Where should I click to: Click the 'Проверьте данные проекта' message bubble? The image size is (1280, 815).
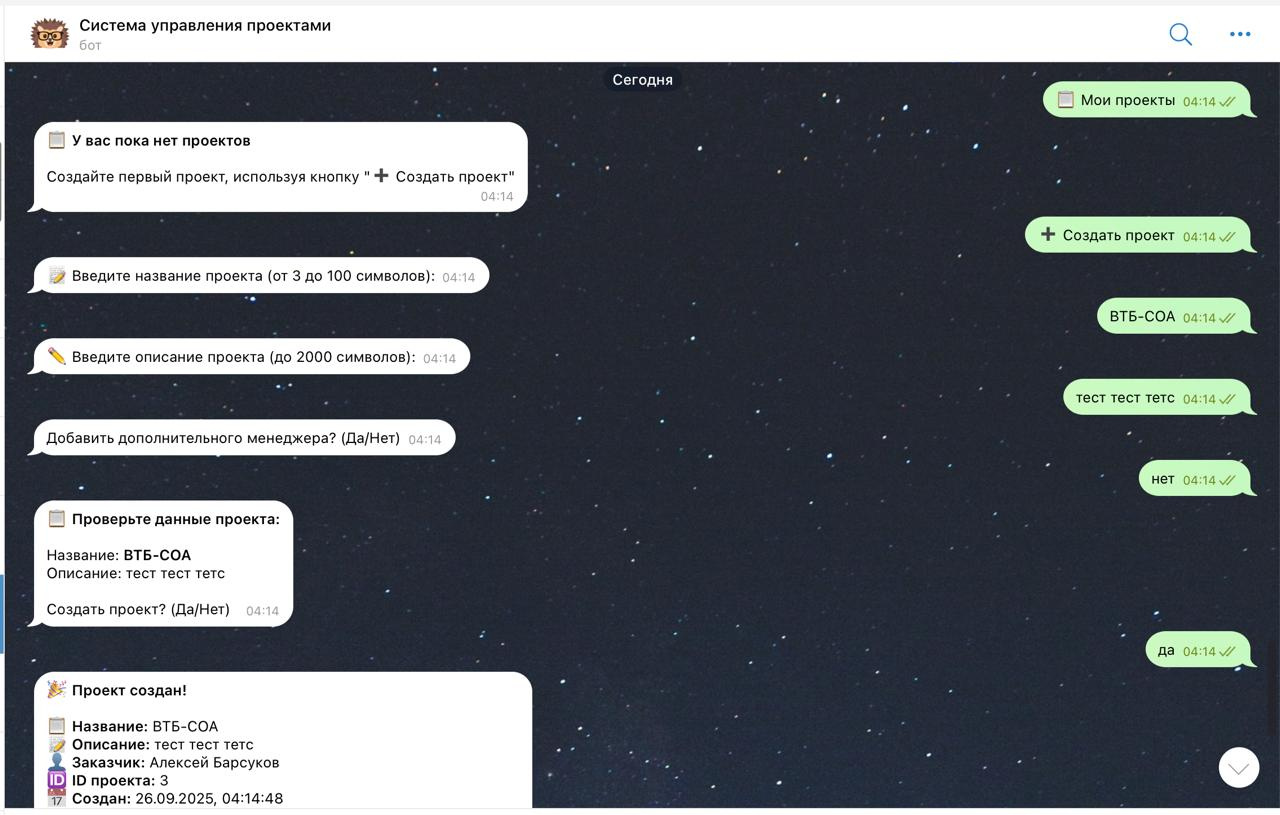point(164,564)
